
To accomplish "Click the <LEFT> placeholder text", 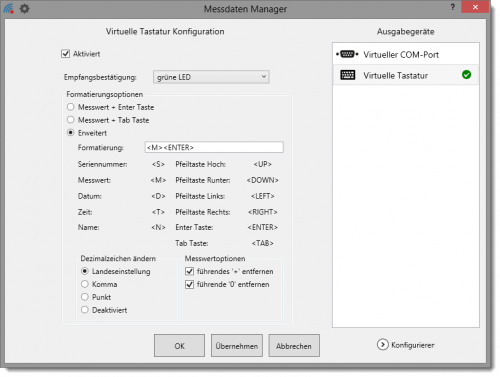I will pos(263,196).
